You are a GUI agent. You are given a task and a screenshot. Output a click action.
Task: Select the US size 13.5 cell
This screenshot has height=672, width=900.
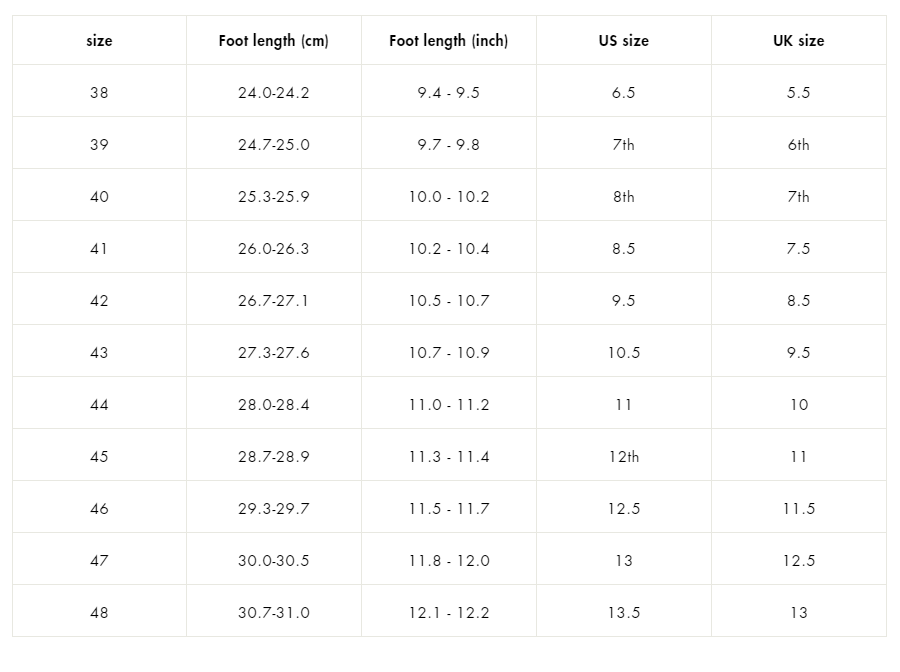pyautogui.click(x=623, y=613)
